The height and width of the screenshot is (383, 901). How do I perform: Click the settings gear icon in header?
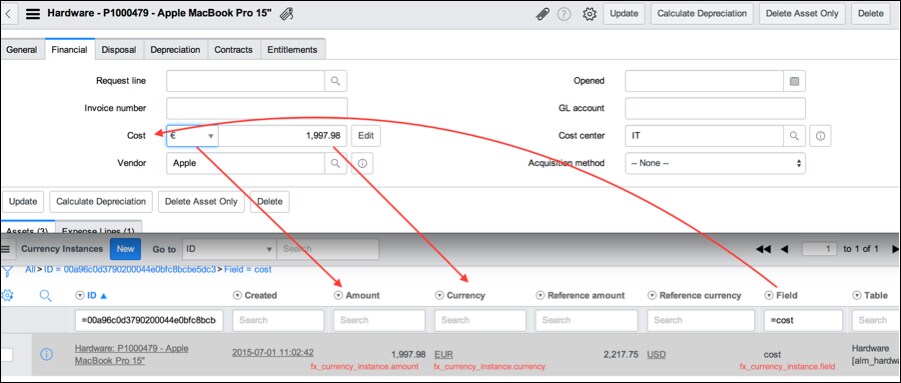[x=589, y=14]
